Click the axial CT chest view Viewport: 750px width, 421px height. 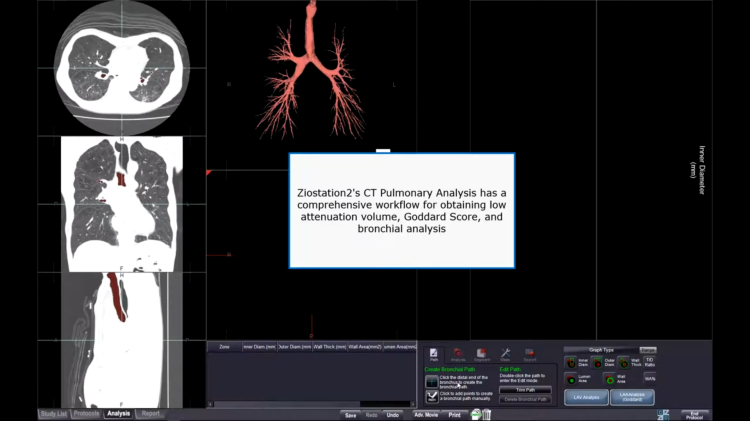[121, 67]
